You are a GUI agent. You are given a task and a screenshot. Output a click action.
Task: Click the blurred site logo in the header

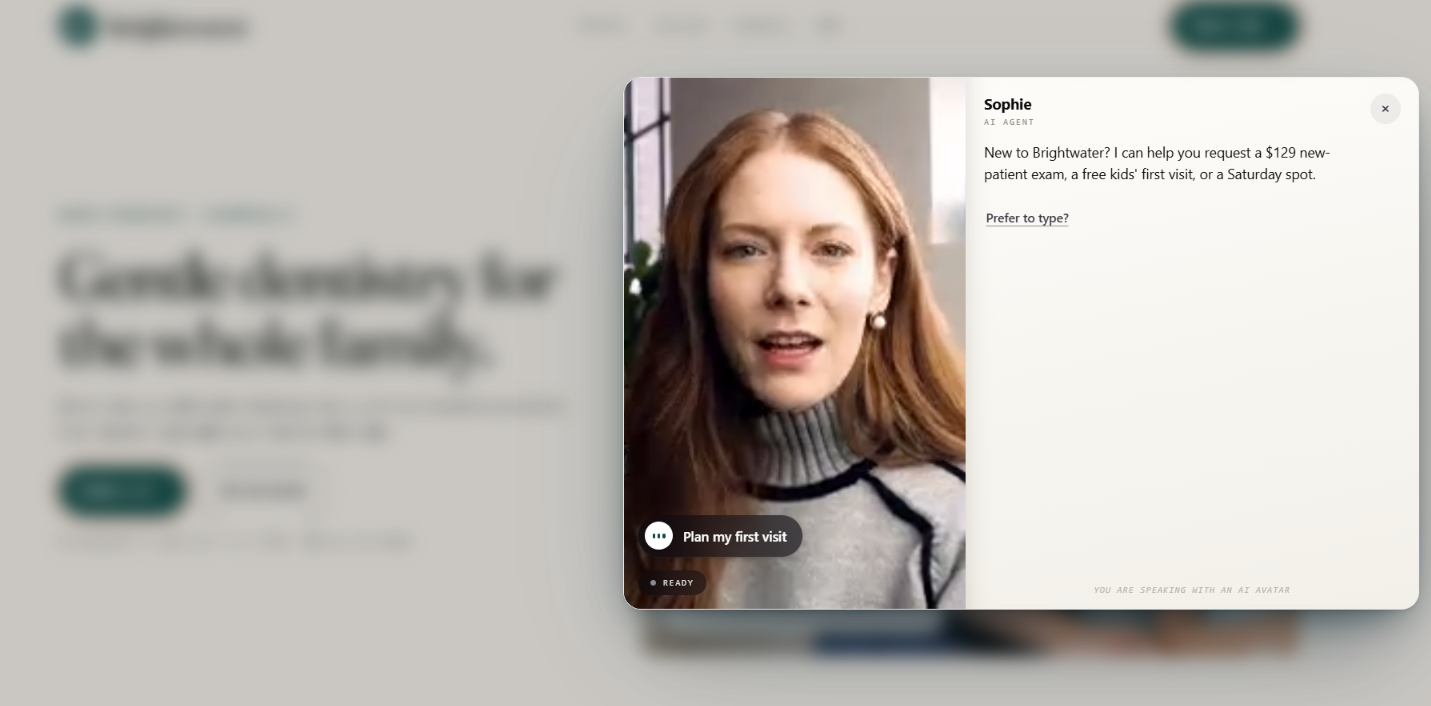[152, 26]
